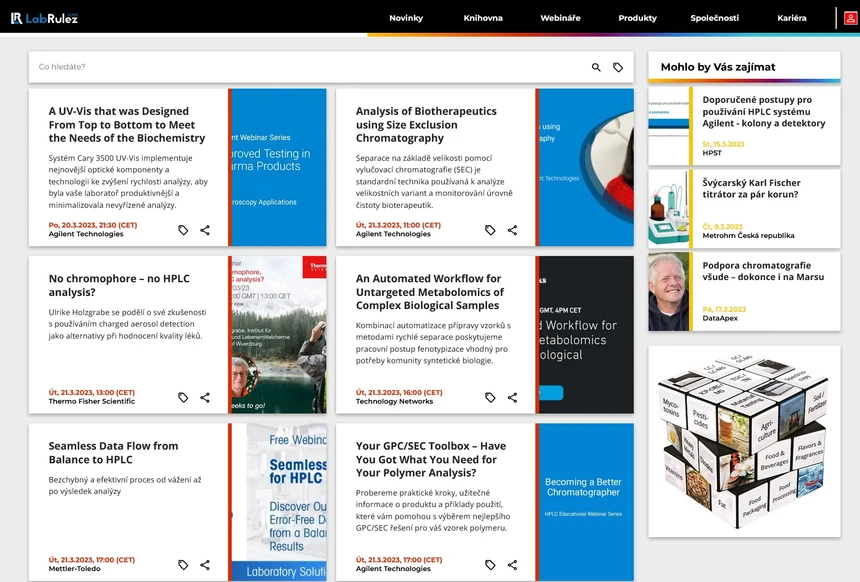Click the HPLC document thumbnail
The image size is (860, 582).
point(669,126)
